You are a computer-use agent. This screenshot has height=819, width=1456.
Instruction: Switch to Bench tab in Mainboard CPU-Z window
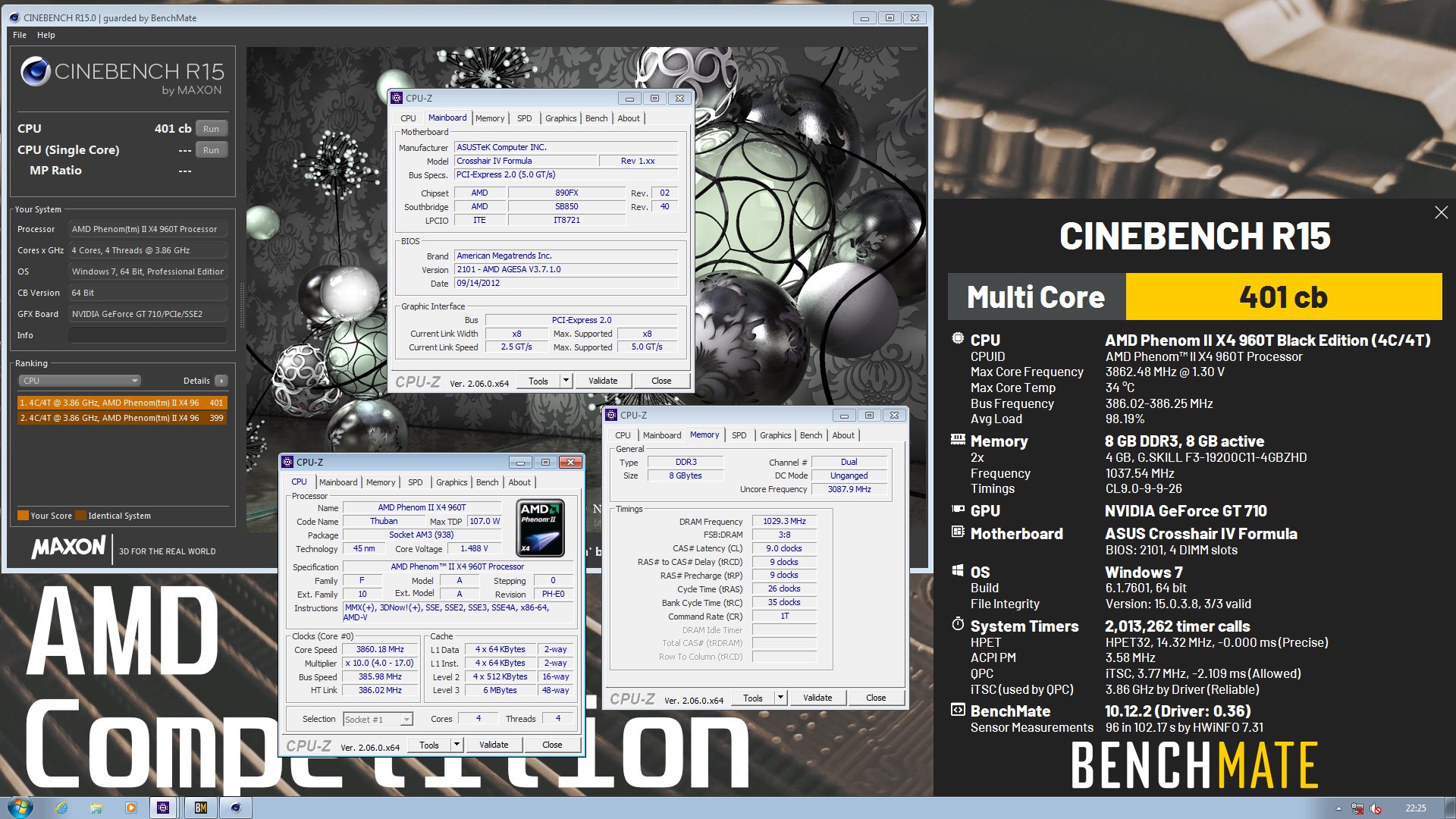pos(597,118)
